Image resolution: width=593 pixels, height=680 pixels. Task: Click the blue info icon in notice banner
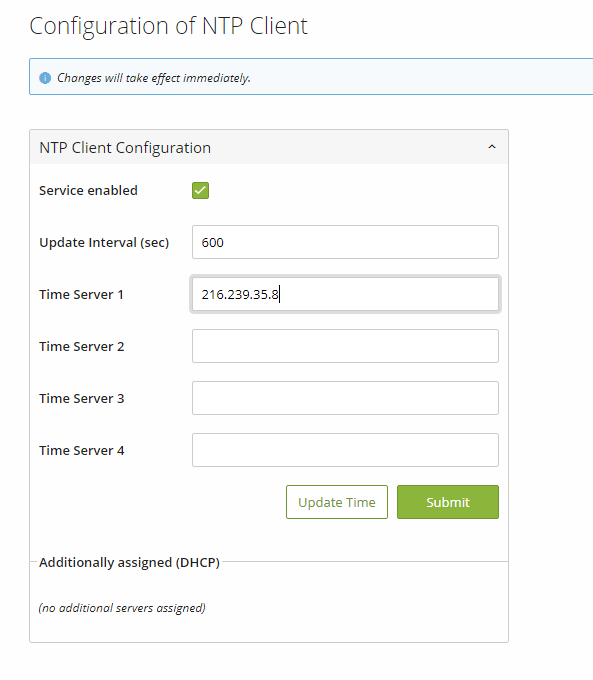[x=45, y=78]
